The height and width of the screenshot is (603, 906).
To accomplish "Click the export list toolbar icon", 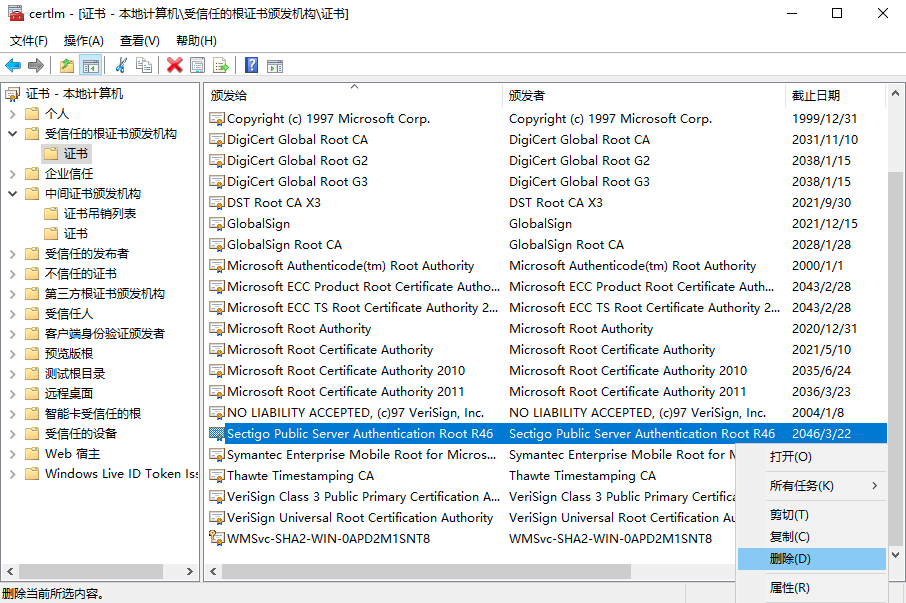I will pyautogui.click(x=221, y=66).
